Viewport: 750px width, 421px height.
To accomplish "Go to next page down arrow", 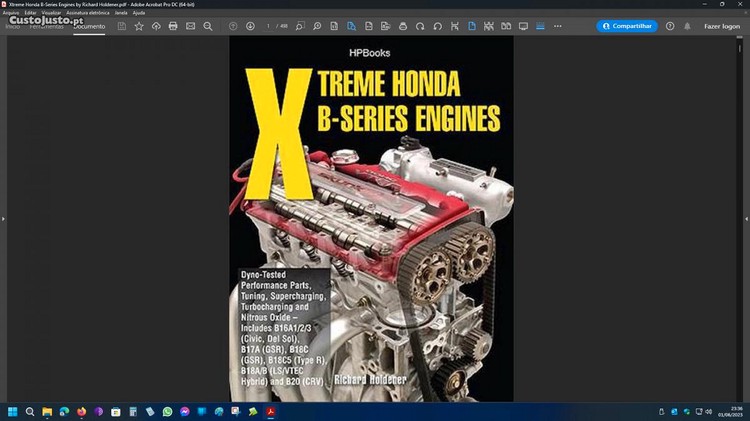I will (250, 26).
